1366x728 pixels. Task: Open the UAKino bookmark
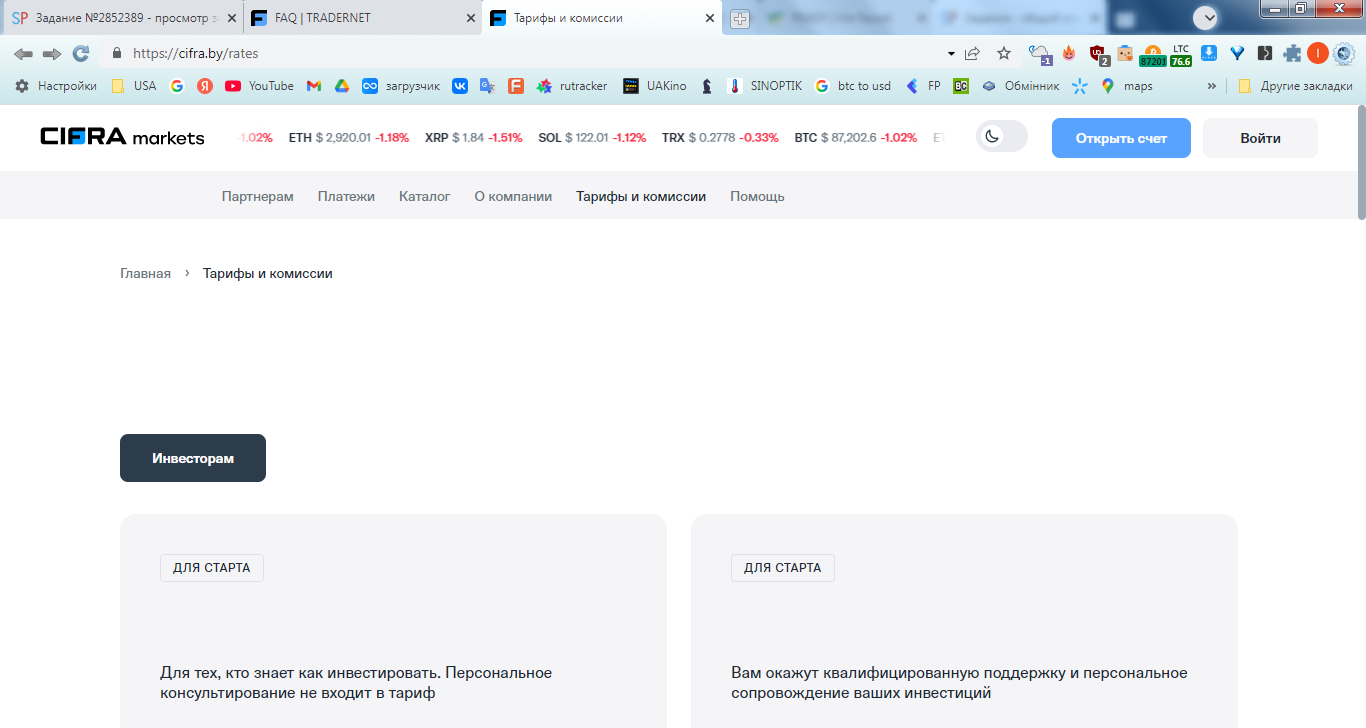[655, 86]
